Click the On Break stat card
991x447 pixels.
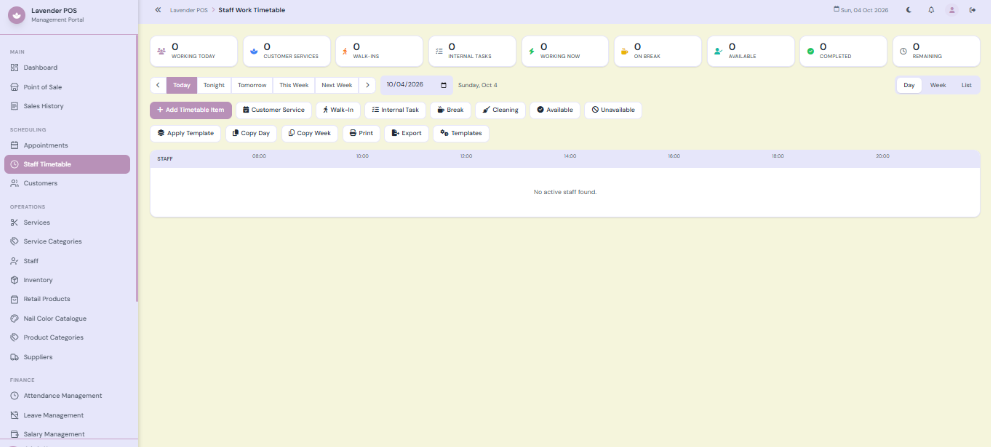(x=658, y=51)
